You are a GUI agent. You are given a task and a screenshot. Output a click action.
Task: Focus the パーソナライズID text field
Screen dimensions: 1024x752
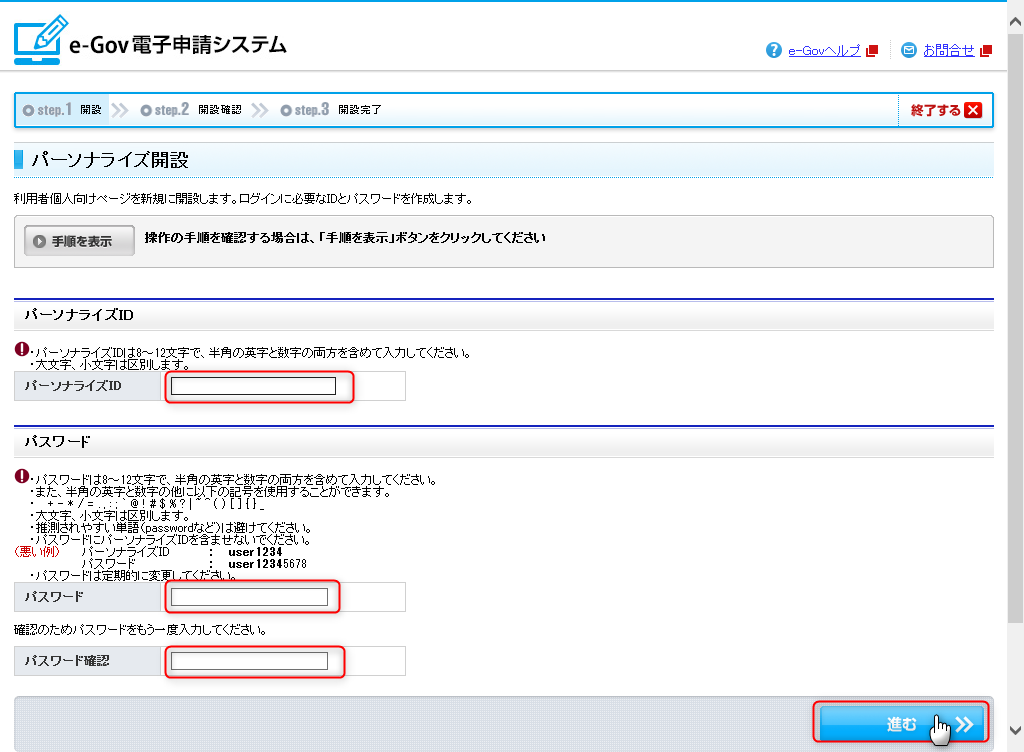click(253, 386)
